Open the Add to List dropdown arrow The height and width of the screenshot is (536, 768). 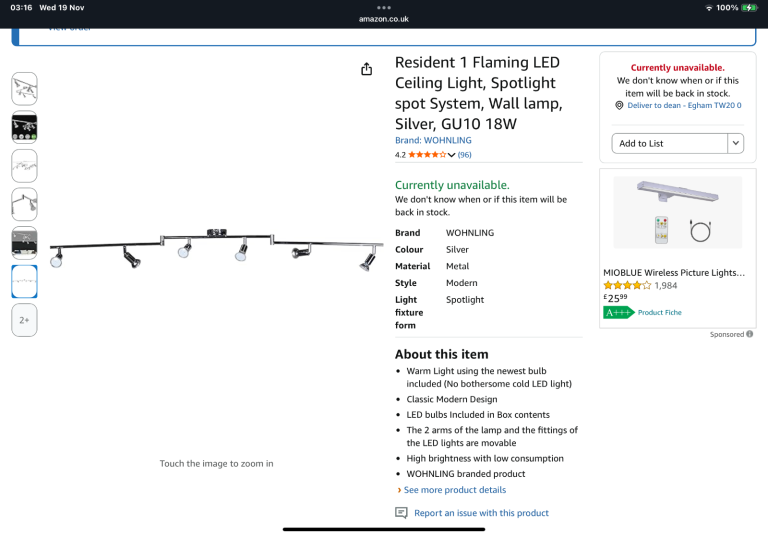[736, 143]
